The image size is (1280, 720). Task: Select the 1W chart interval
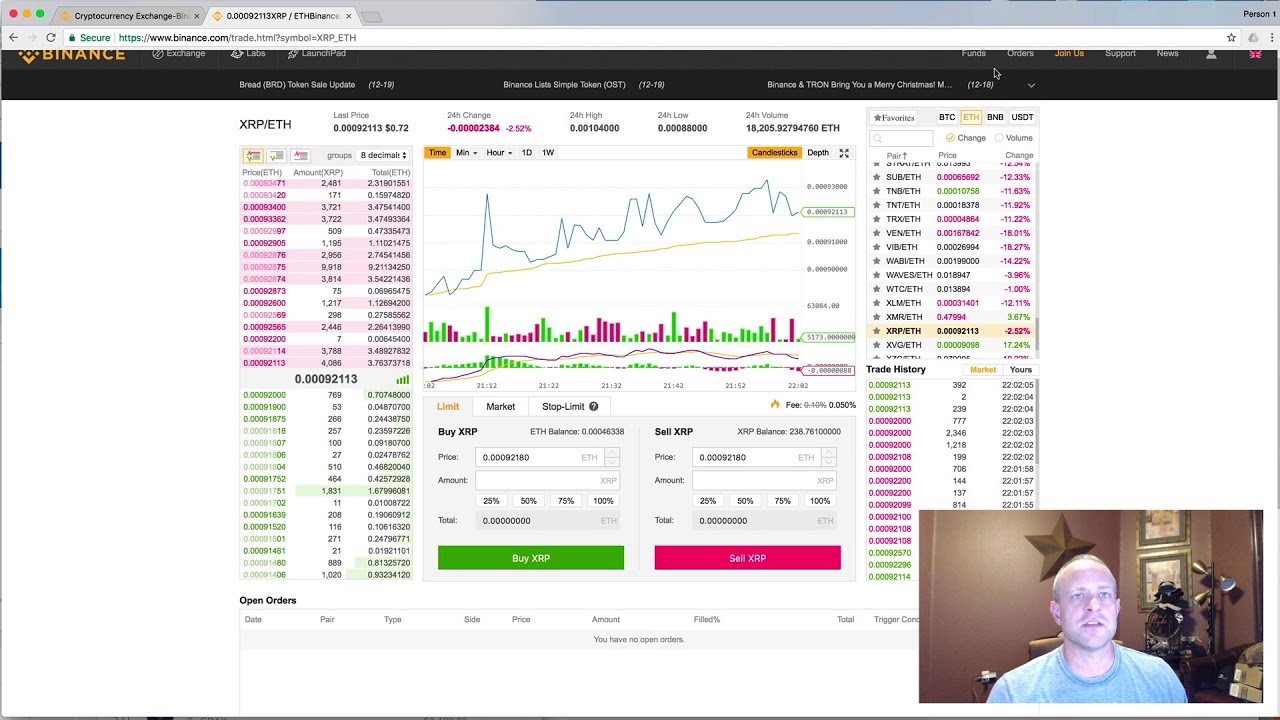click(x=548, y=153)
